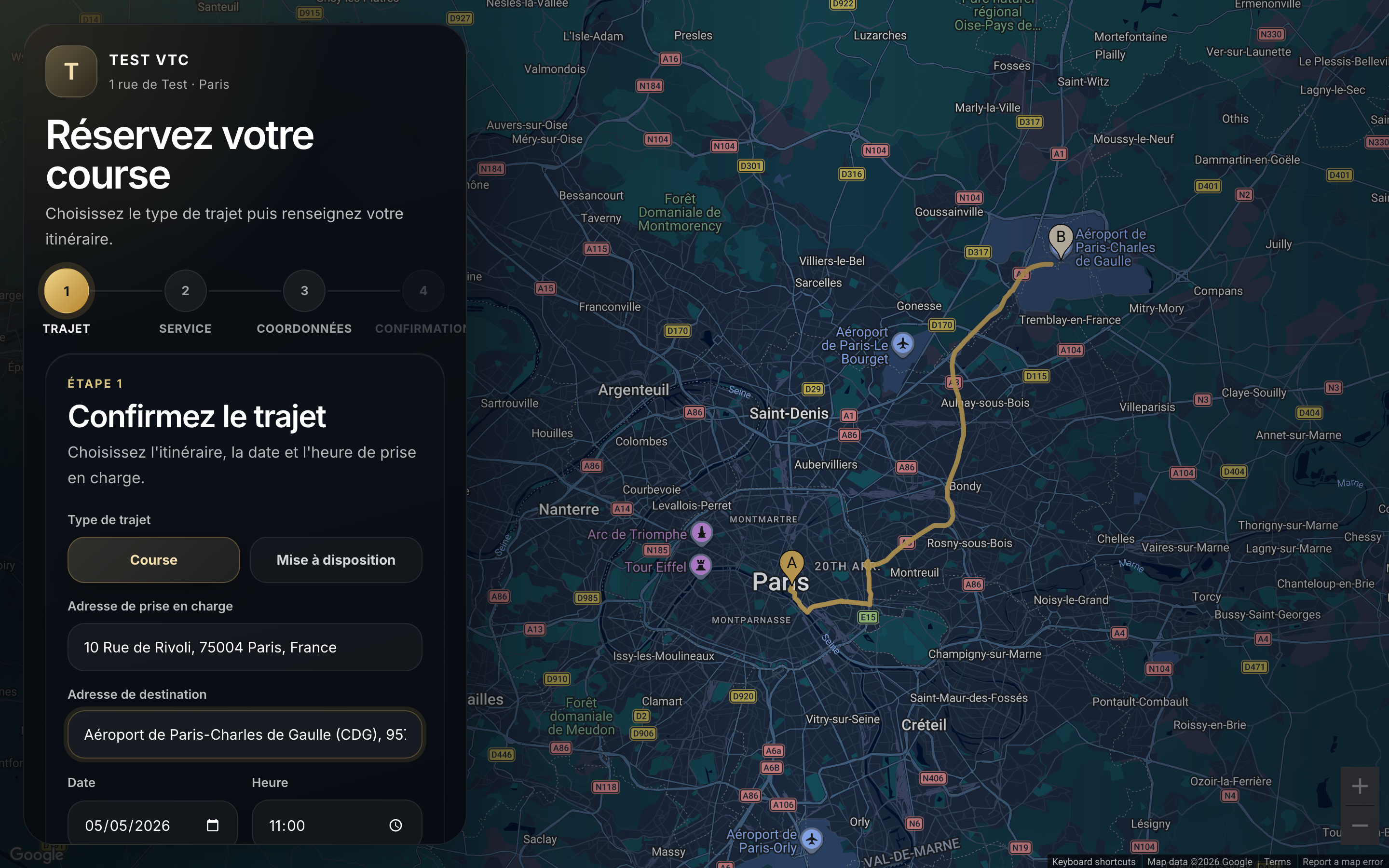This screenshot has height=868, width=1389.
Task: Click the Champigny-sur-Marne map label
Action: point(984,654)
